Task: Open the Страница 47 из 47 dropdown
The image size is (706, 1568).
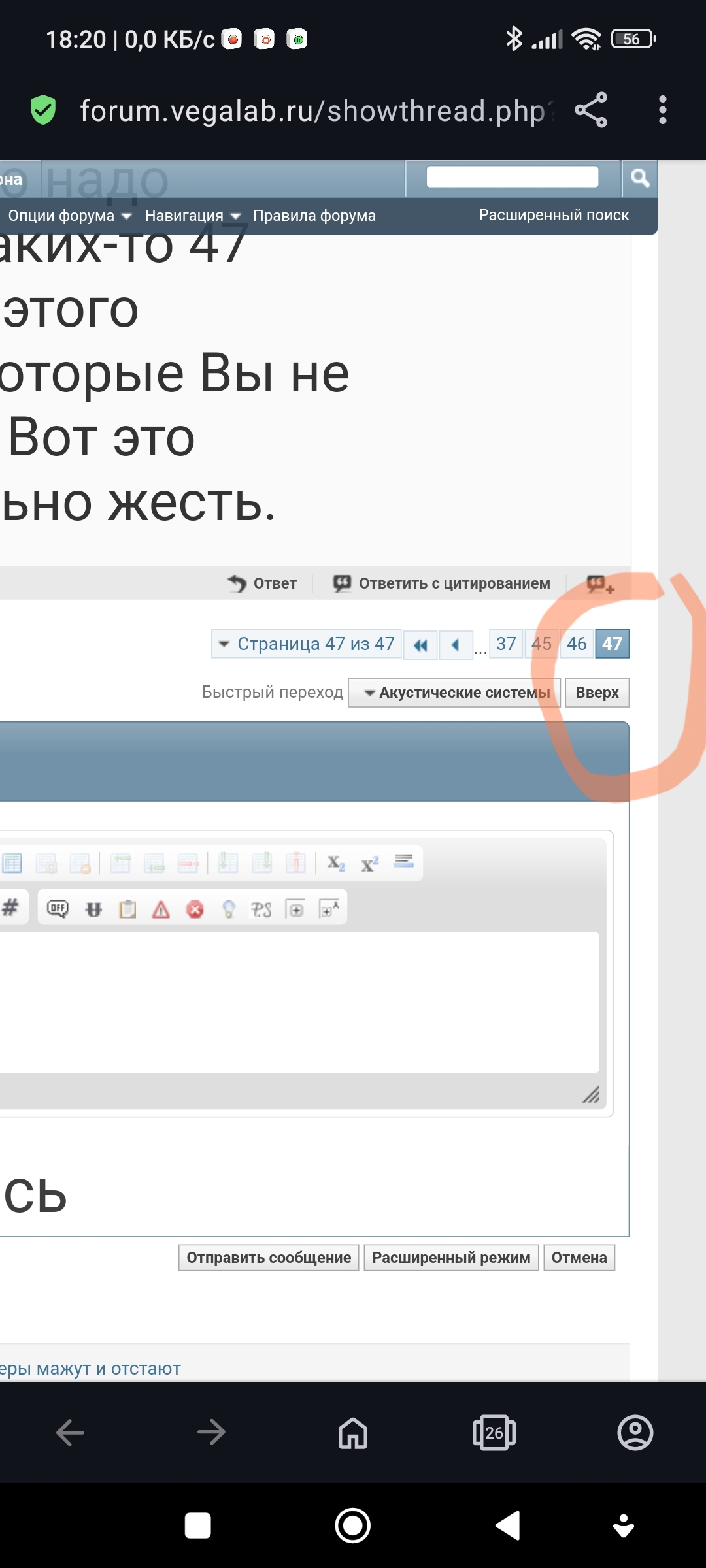Action: pyautogui.click(x=307, y=644)
